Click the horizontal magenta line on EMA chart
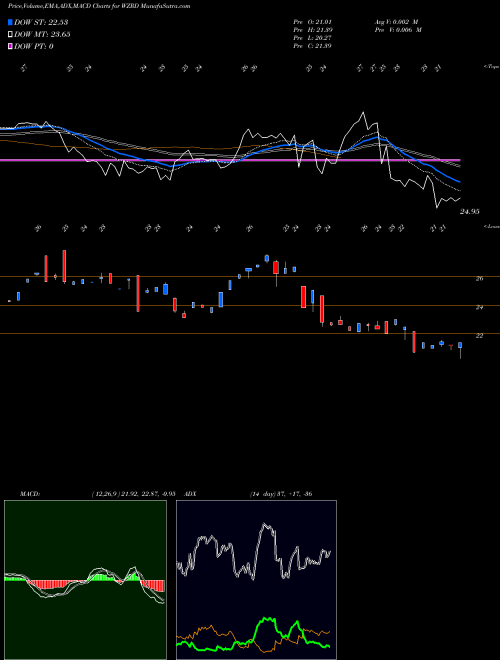 pos(230,160)
